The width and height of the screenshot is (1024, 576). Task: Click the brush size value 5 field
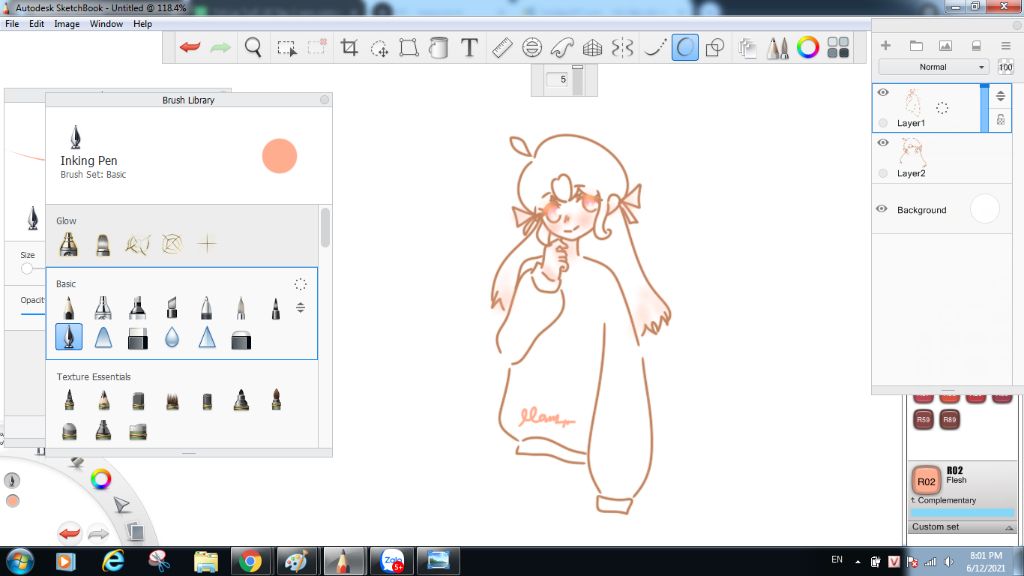[559, 80]
